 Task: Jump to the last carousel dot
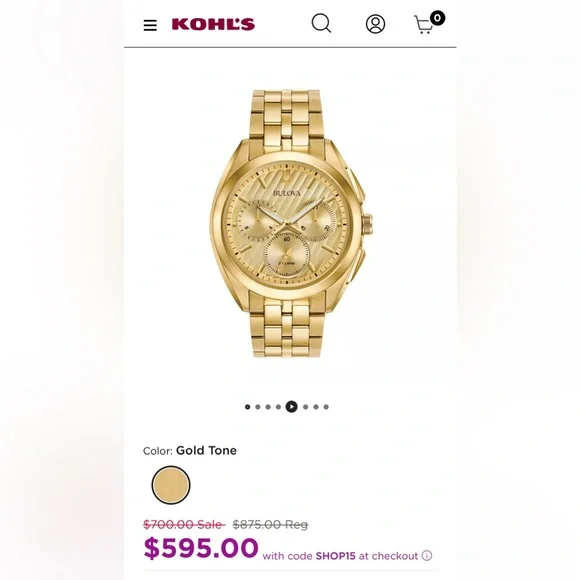pos(326,407)
